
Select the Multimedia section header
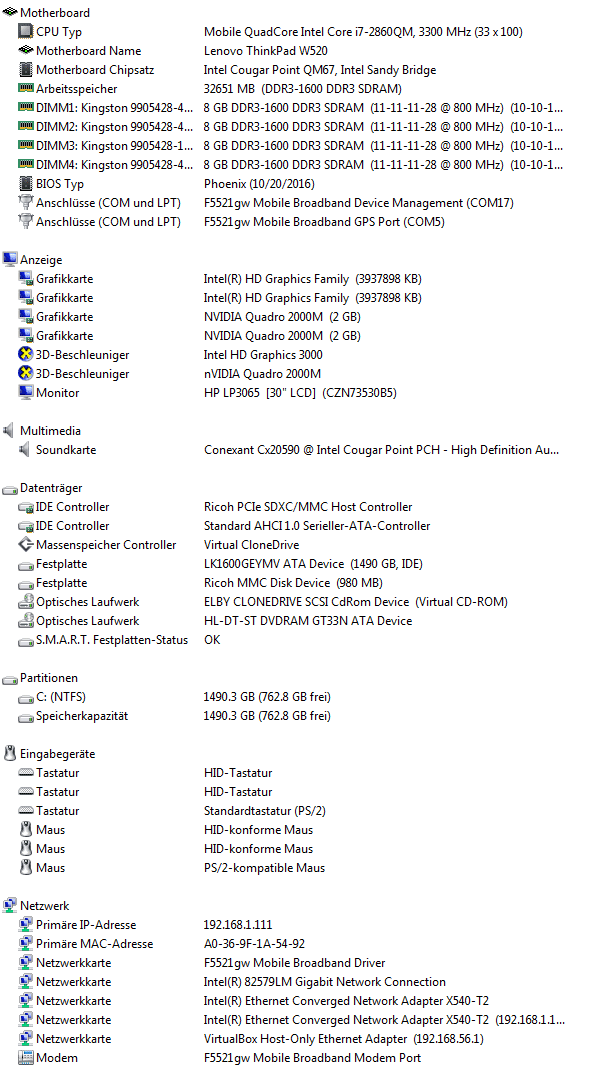coord(50,431)
